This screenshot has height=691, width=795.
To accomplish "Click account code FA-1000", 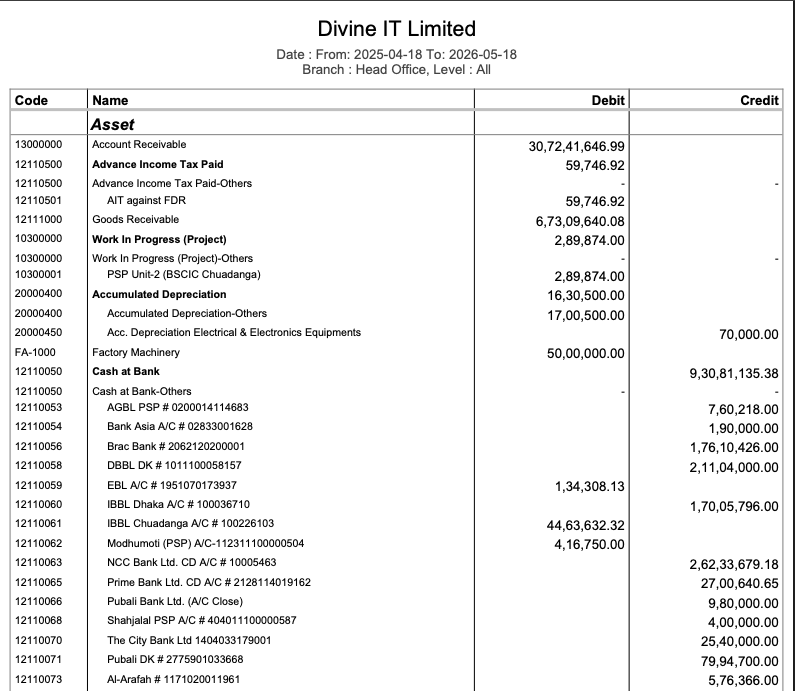I will [35, 352].
